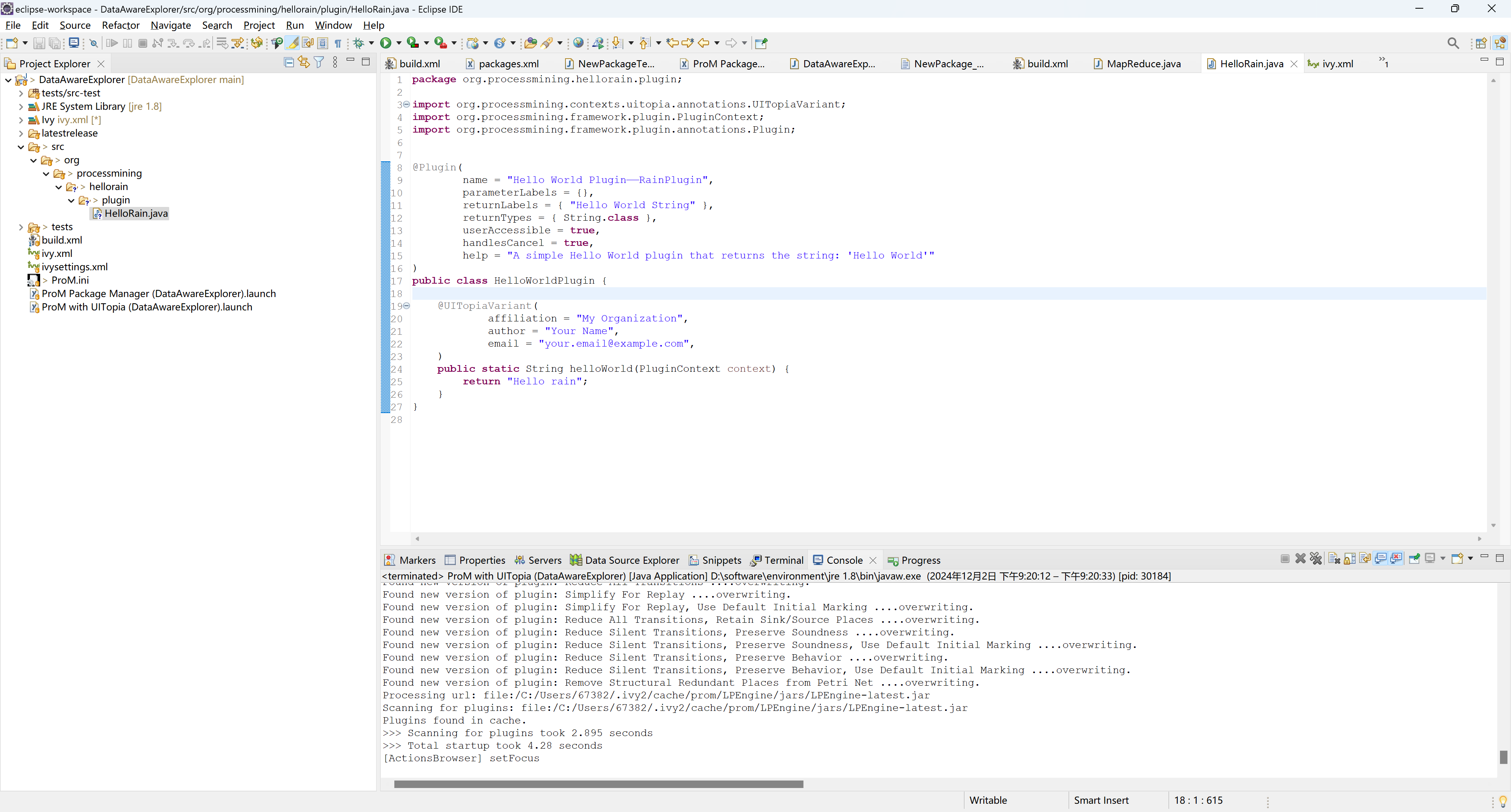Toggle Link with Editor in Project Explorer
Viewport: 1511px width, 812px height.
point(303,62)
